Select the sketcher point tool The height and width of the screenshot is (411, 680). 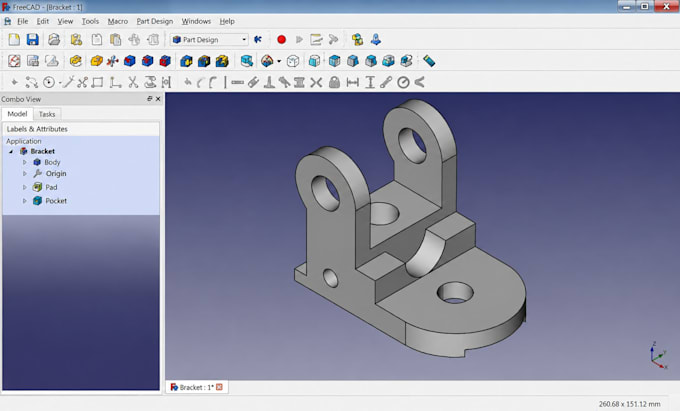click(x=14, y=82)
